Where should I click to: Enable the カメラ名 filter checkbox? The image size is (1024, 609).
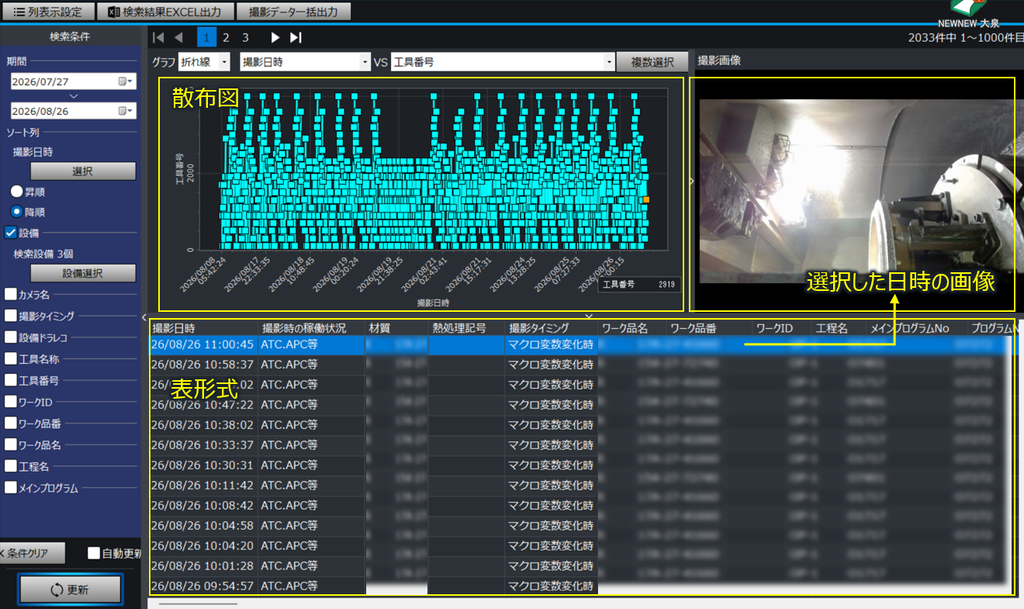tap(11, 294)
